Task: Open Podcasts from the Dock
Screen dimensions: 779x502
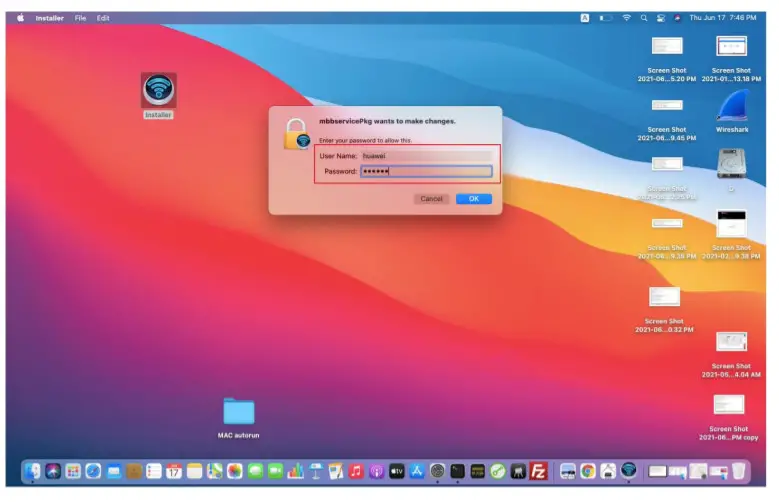Action: click(x=377, y=471)
